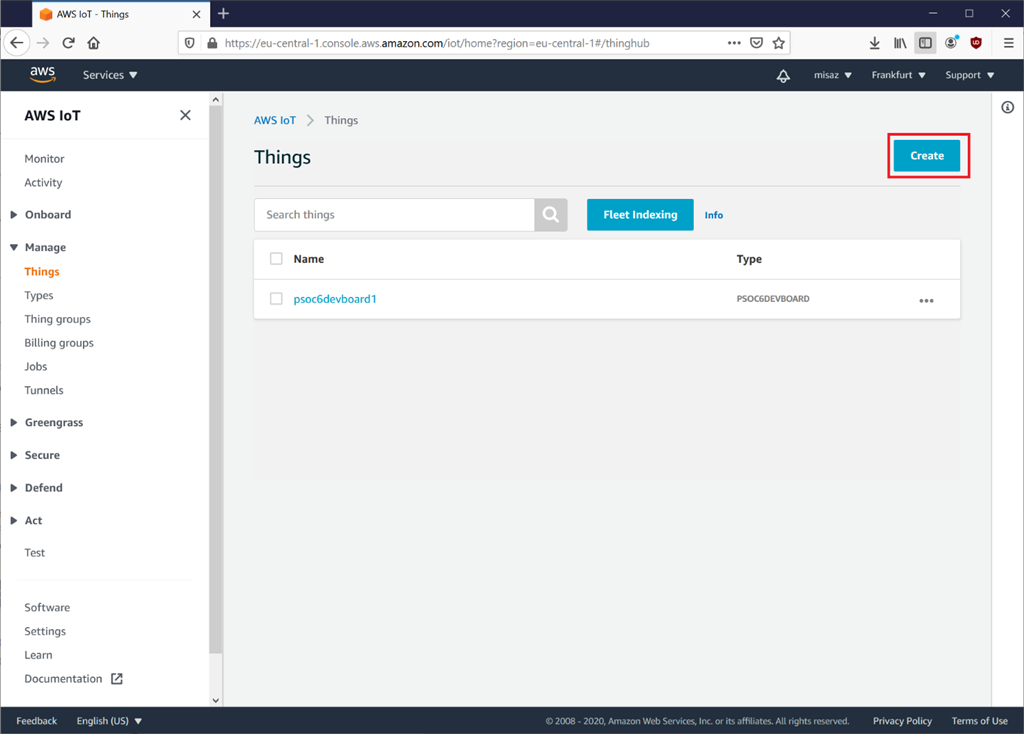This screenshot has height=734, width=1024.
Task: Open Billing groups
Action: point(59,343)
